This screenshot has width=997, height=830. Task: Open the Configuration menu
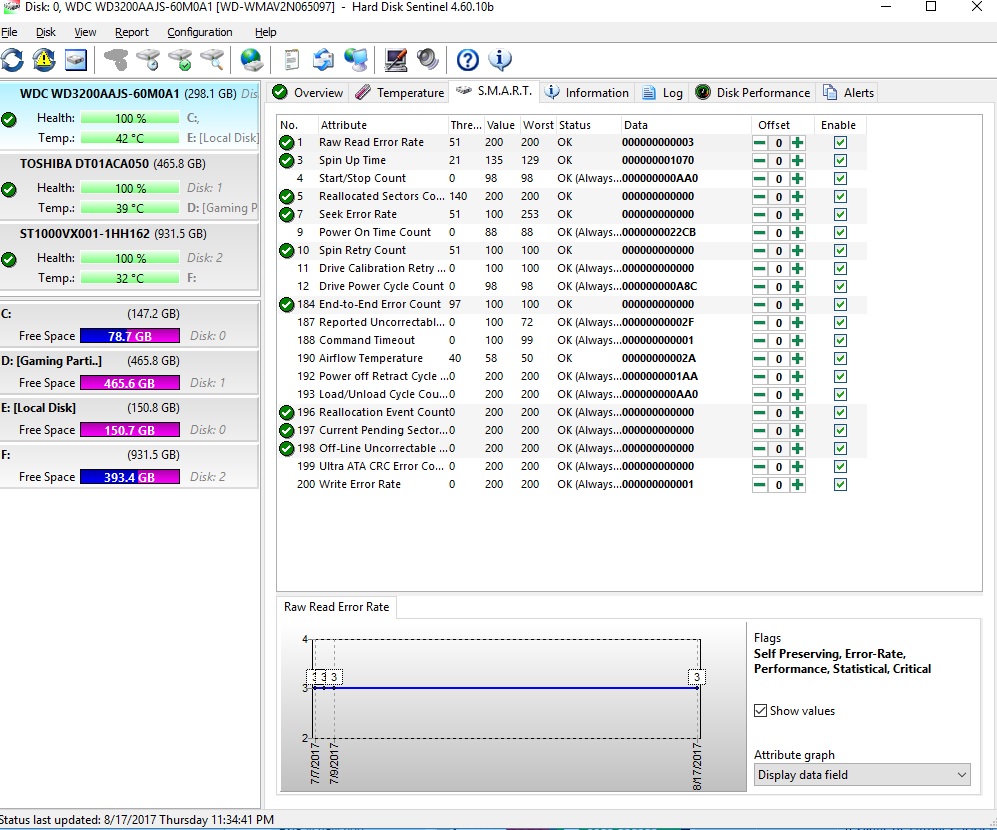[x=200, y=32]
